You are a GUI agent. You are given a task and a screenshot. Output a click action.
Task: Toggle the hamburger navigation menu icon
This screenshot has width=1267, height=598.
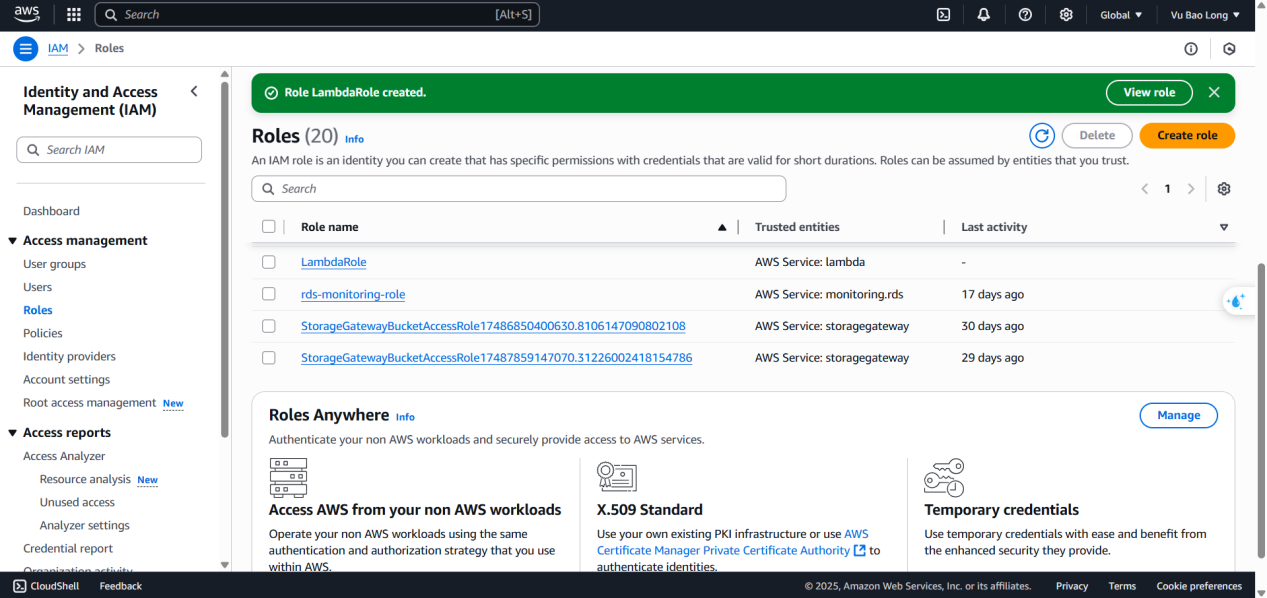tap(26, 48)
